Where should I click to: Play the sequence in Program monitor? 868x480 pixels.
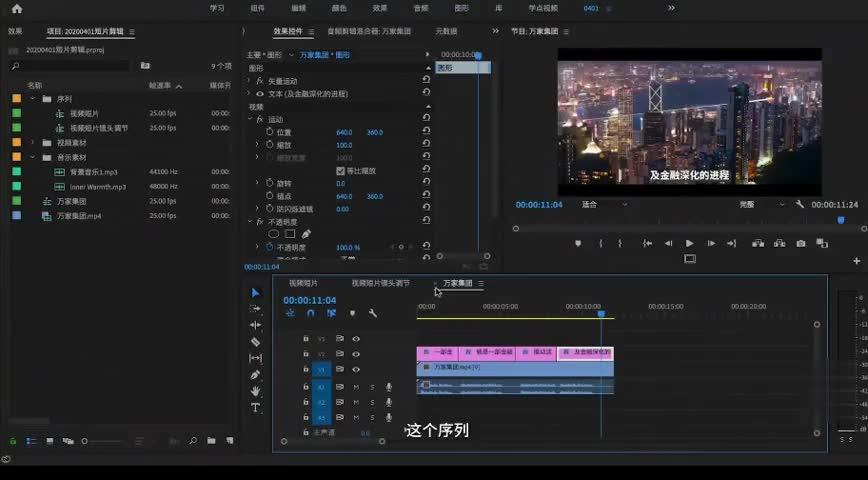click(689, 243)
